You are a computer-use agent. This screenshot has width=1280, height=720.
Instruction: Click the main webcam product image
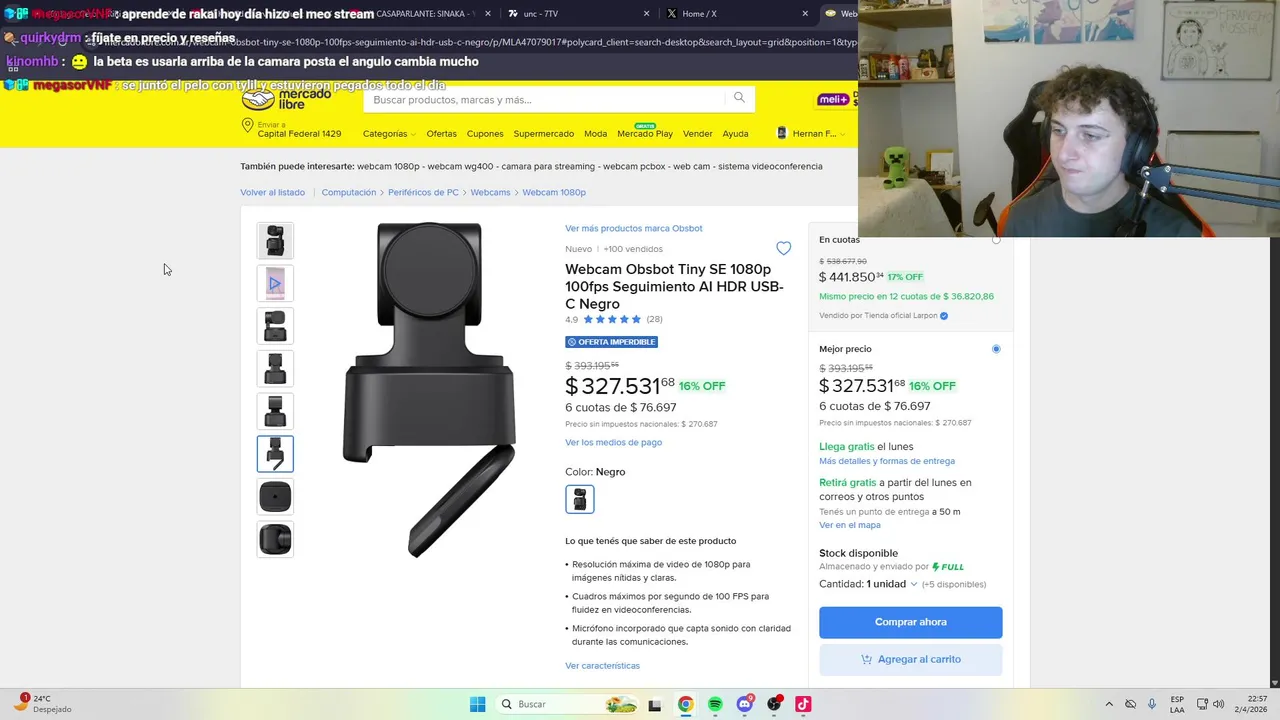(430, 390)
